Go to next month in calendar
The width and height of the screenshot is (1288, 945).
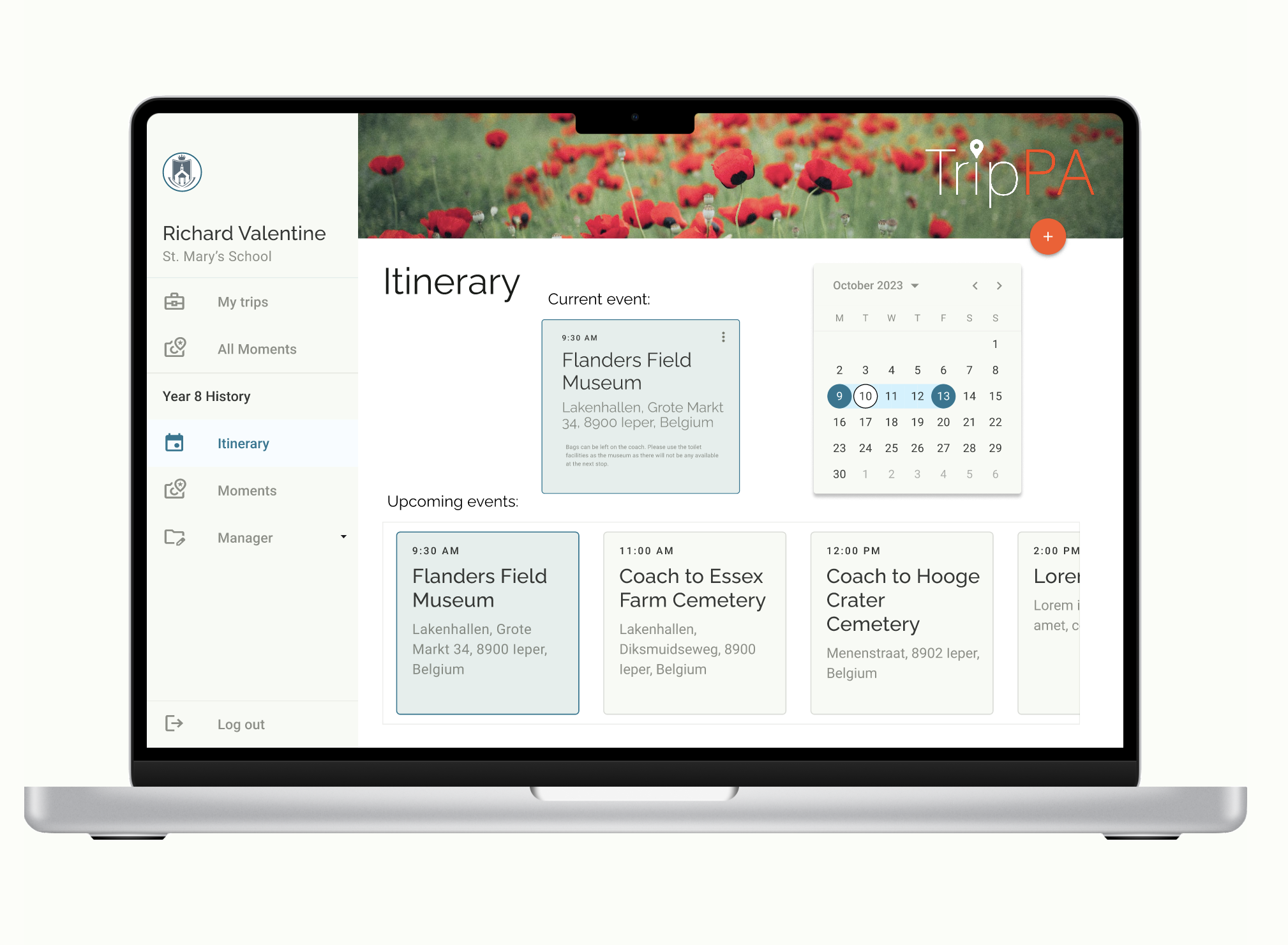[x=999, y=285]
